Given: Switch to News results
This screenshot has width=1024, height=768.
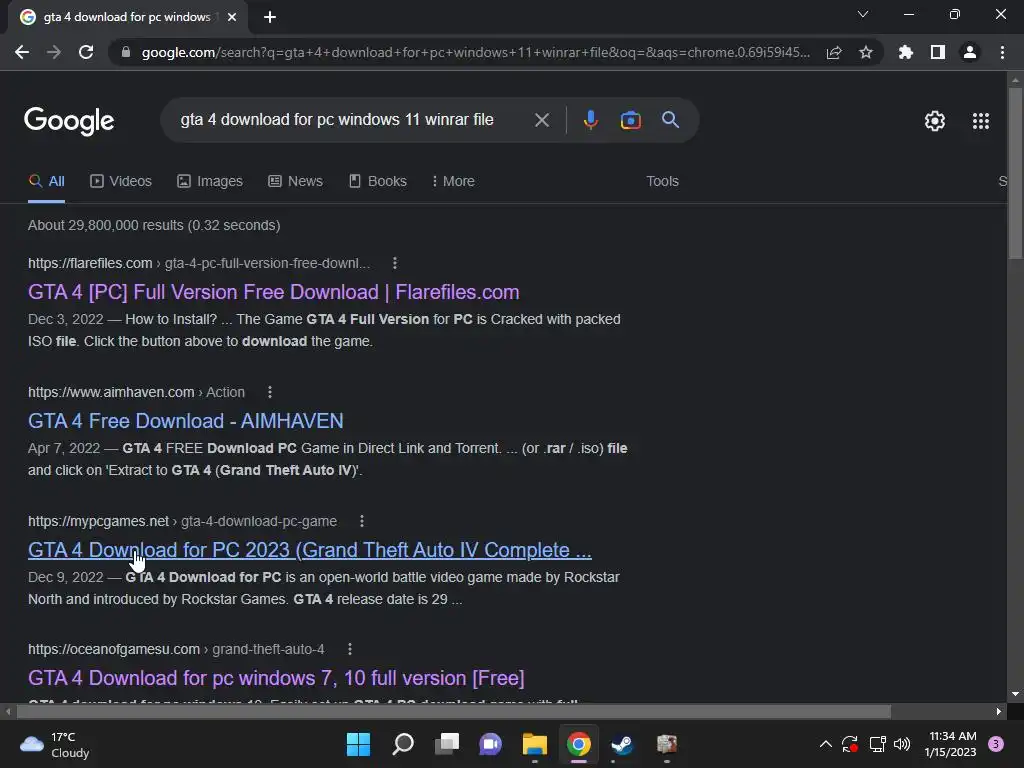Looking at the screenshot, I should point(295,182).
